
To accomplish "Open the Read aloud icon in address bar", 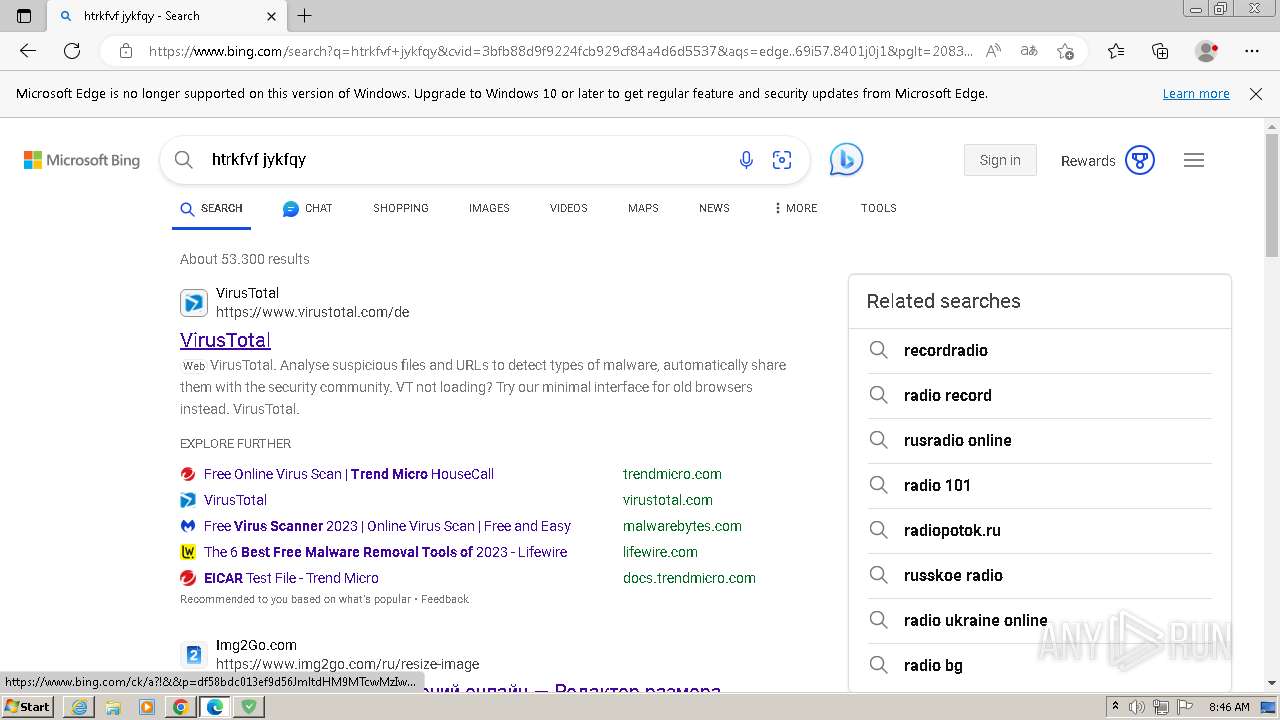I will [993, 51].
